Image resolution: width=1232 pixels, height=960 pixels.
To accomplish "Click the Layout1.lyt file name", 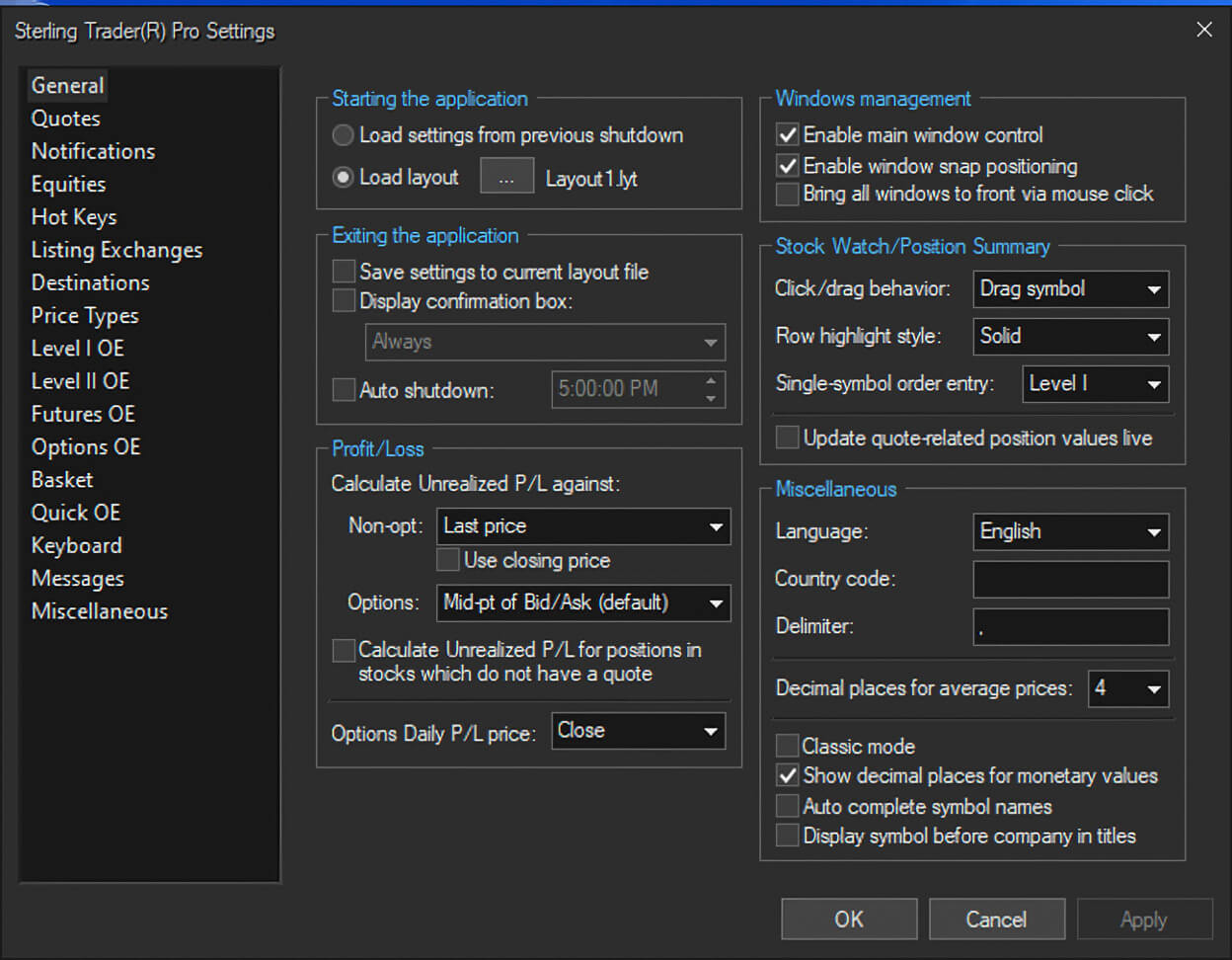I will point(591,179).
